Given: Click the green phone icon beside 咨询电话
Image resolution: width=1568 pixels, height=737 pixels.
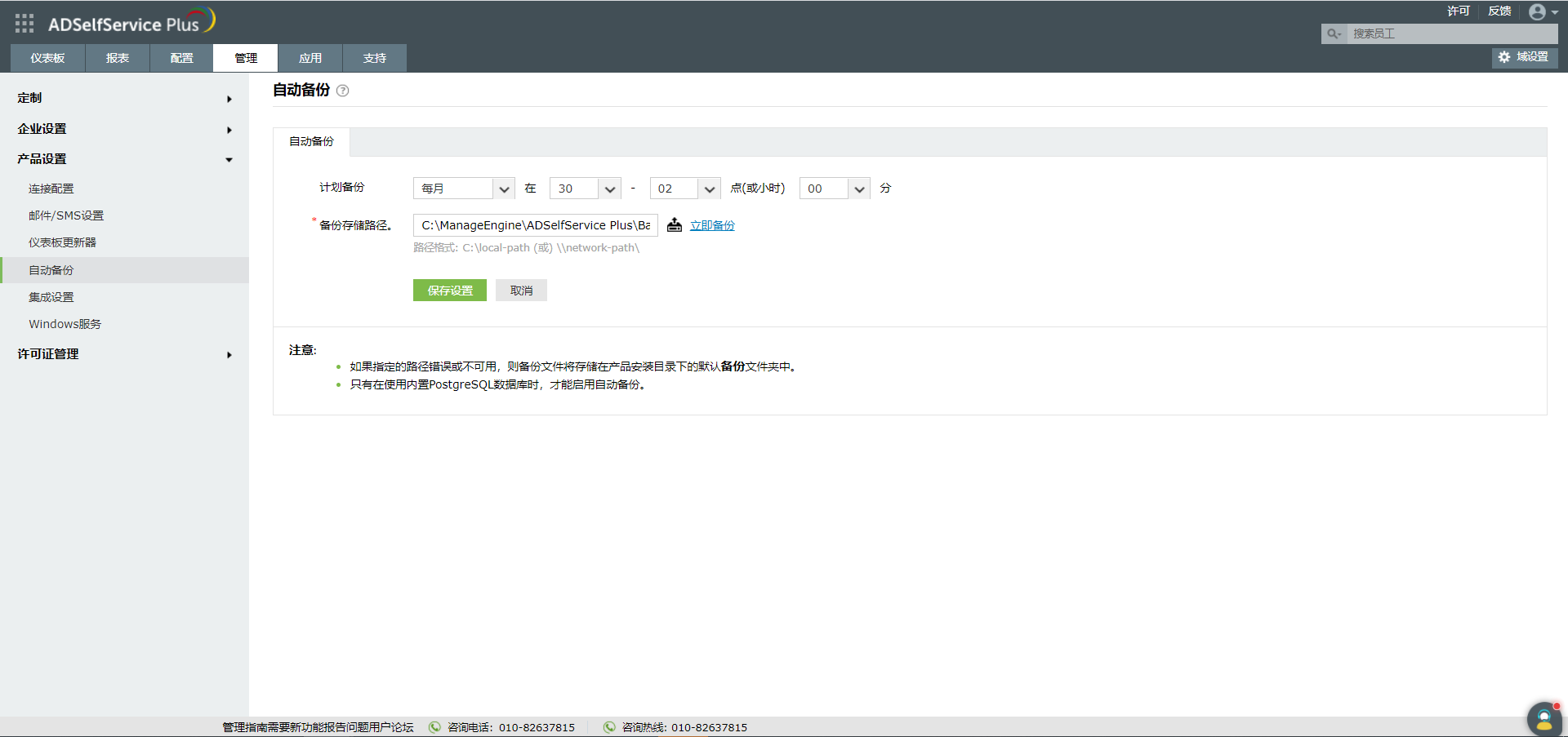Looking at the screenshot, I should 434,727.
